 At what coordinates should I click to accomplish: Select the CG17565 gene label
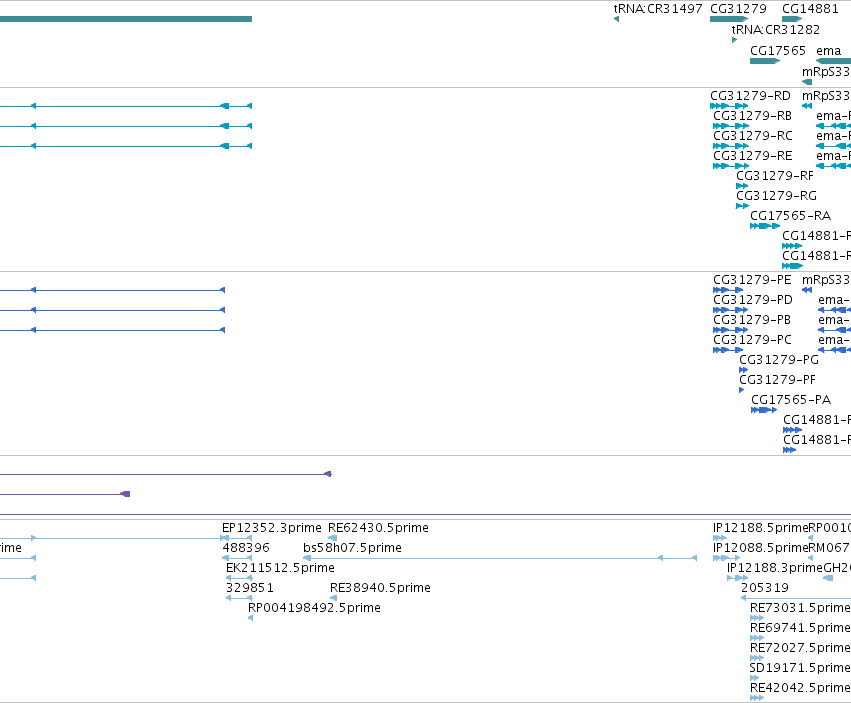(x=778, y=50)
